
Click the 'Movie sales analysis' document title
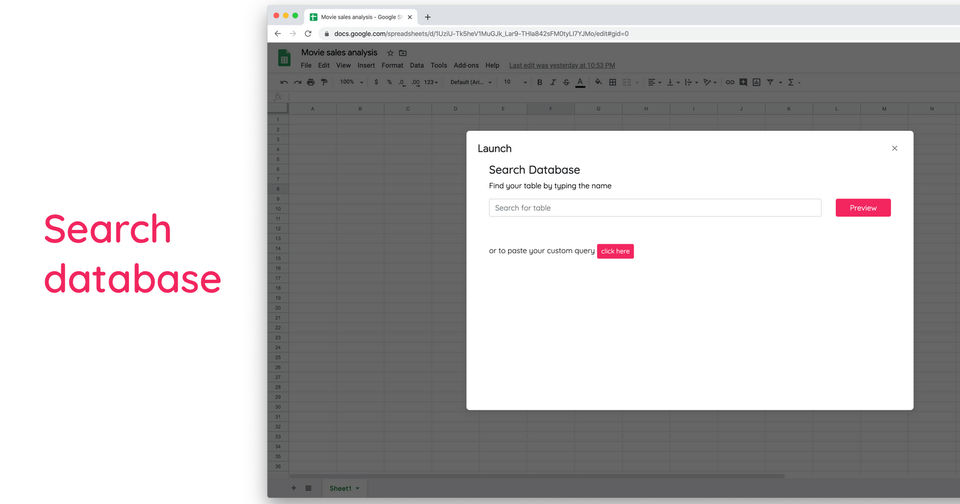coord(339,53)
